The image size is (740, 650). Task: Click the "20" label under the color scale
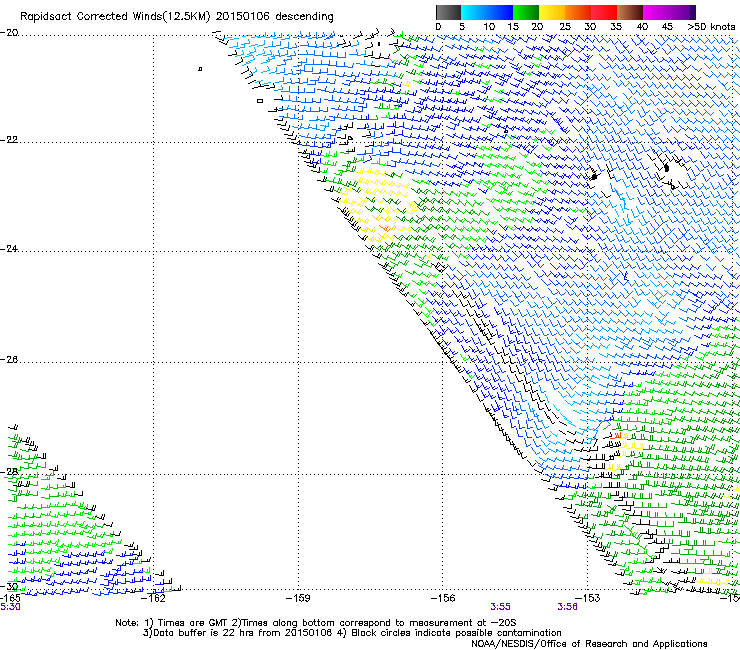coord(537,27)
